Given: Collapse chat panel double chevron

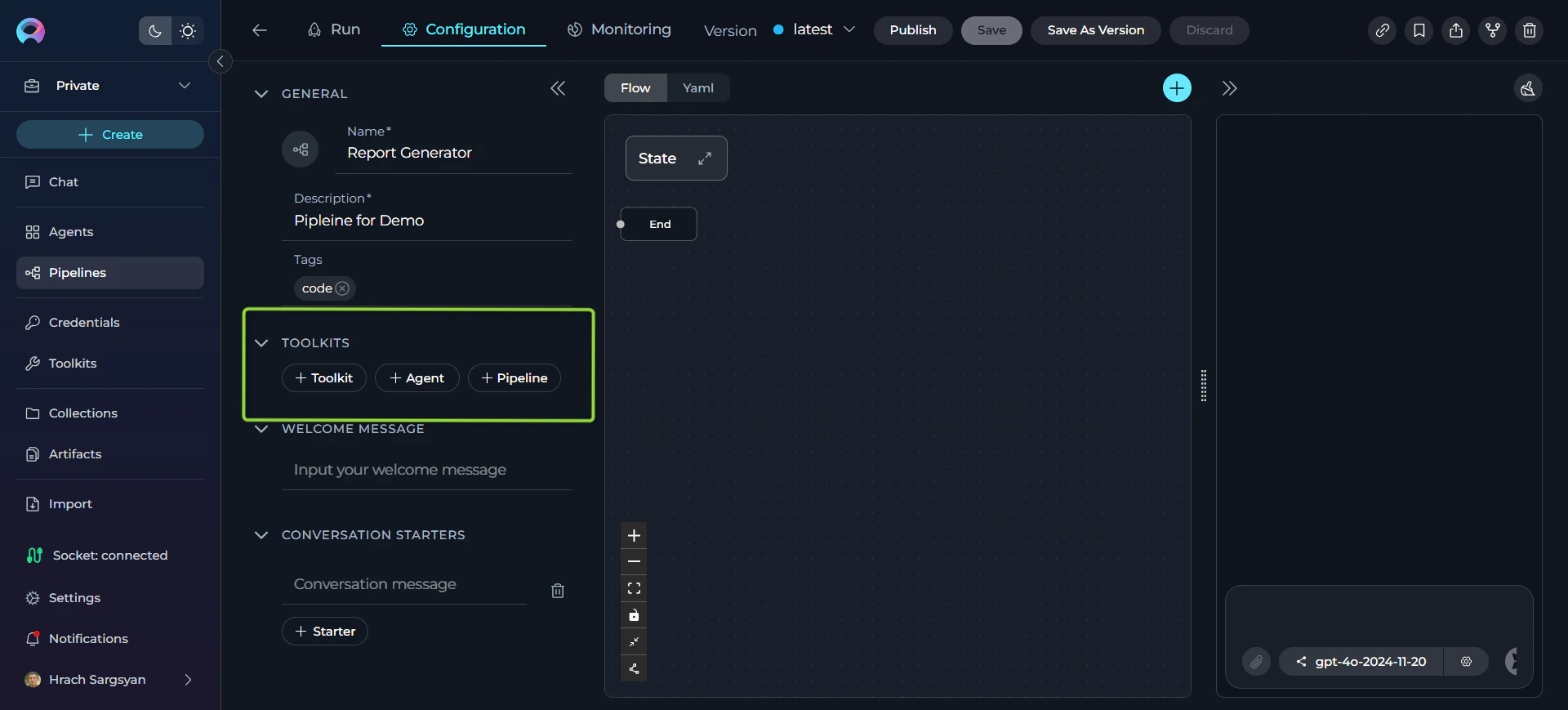Looking at the screenshot, I should point(1230,88).
